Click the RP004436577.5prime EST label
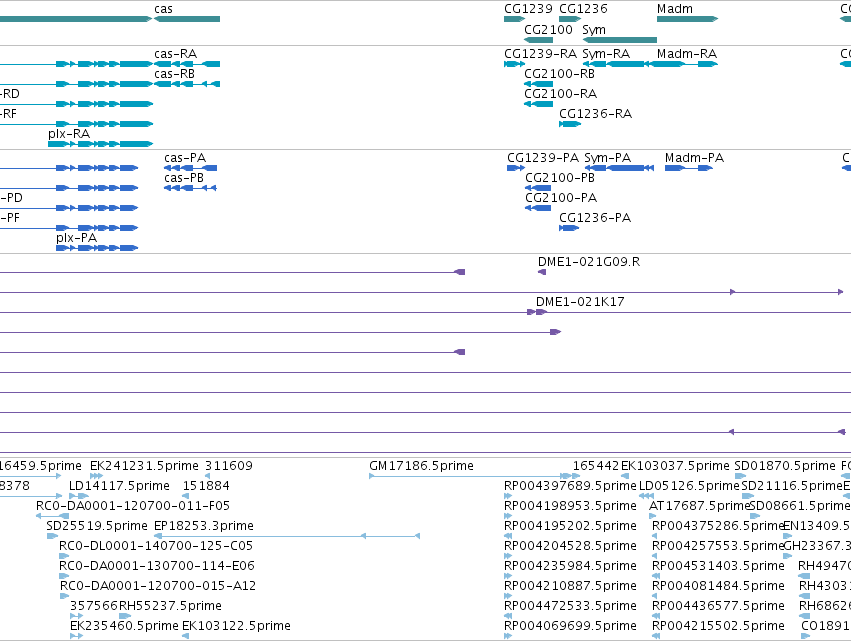851x641 pixels. [x=718, y=606]
